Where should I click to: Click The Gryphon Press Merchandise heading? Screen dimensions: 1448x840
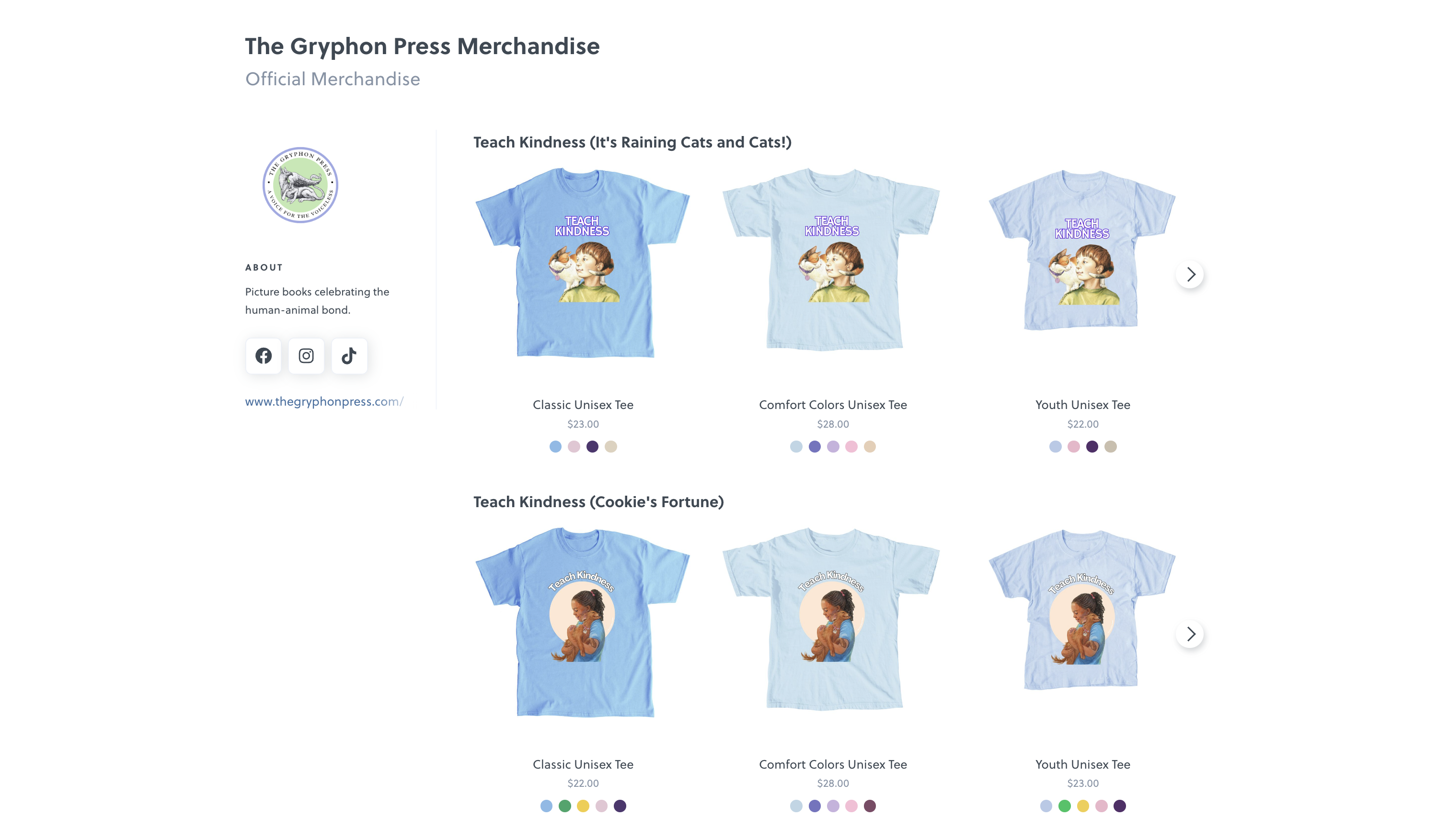point(422,46)
